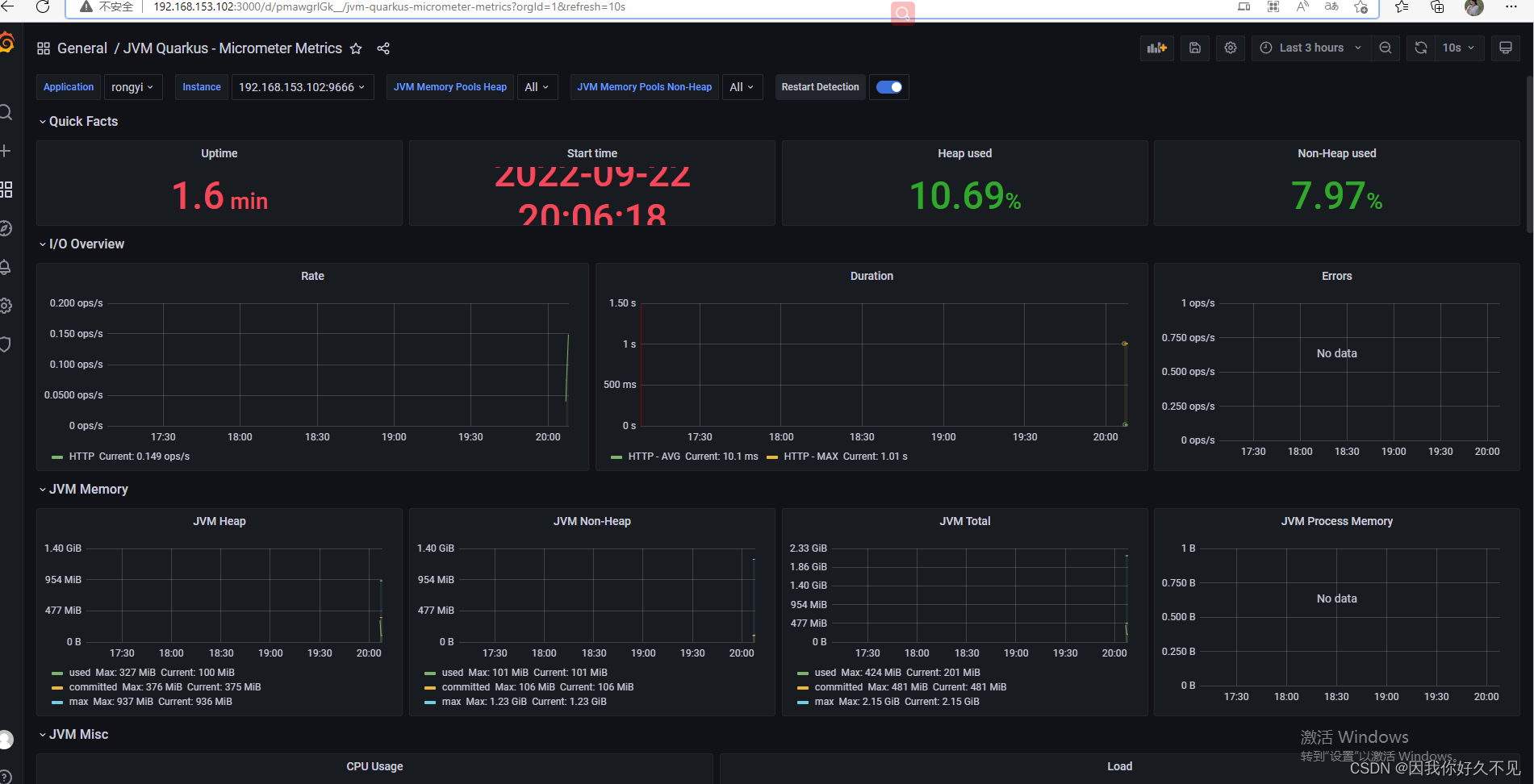The width and height of the screenshot is (1534, 784).
Task: Open the Instance dropdown showing 192.168.153.102:9666
Action: pyautogui.click(x=302, y=86)
